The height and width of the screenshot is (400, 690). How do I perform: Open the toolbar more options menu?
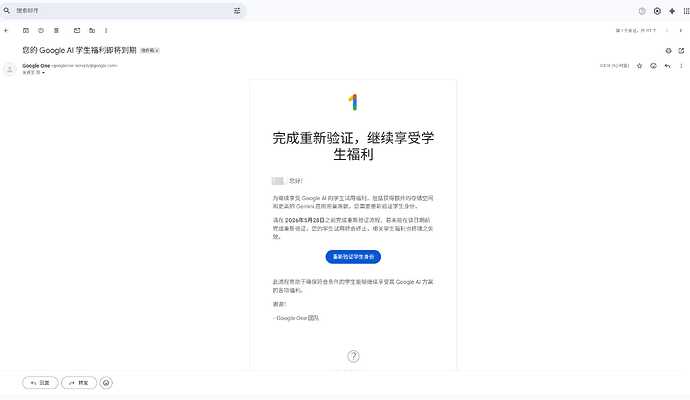[106, 30]
